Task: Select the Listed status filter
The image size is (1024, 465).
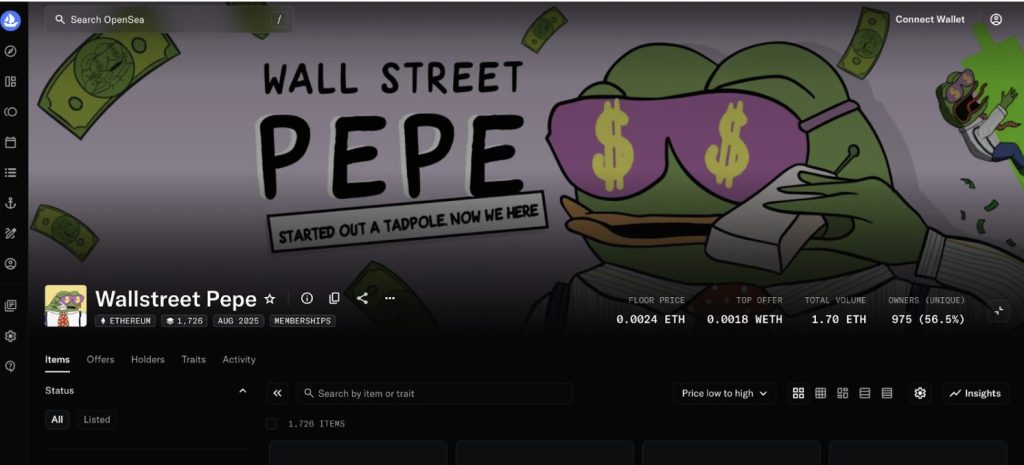Action: pos(97,419)
